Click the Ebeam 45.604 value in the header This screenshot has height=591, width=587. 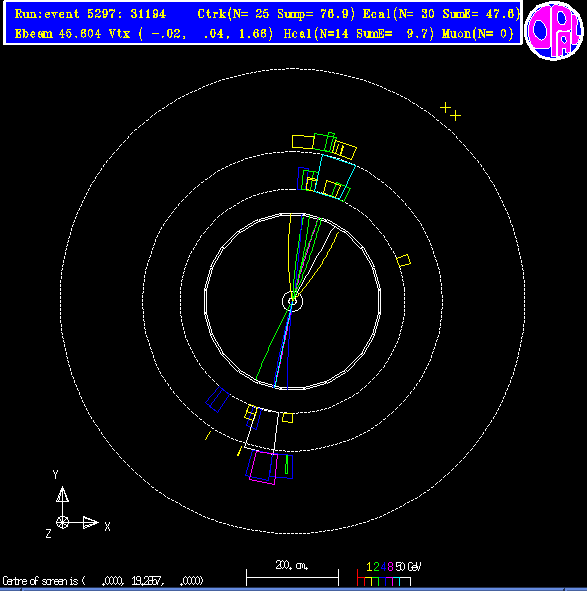coord(58,34)
